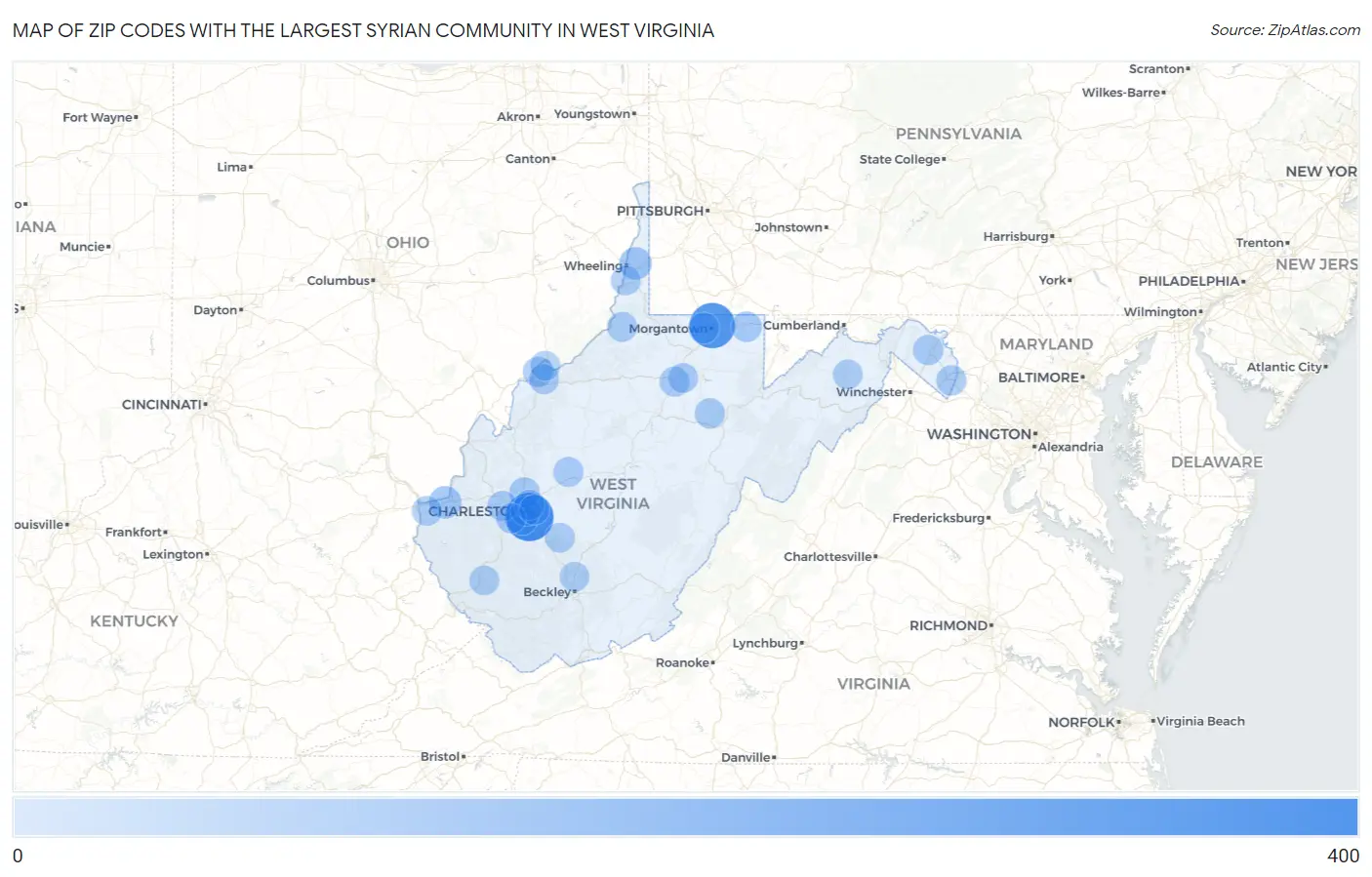Click the Youngstown city label

(592, 114)
